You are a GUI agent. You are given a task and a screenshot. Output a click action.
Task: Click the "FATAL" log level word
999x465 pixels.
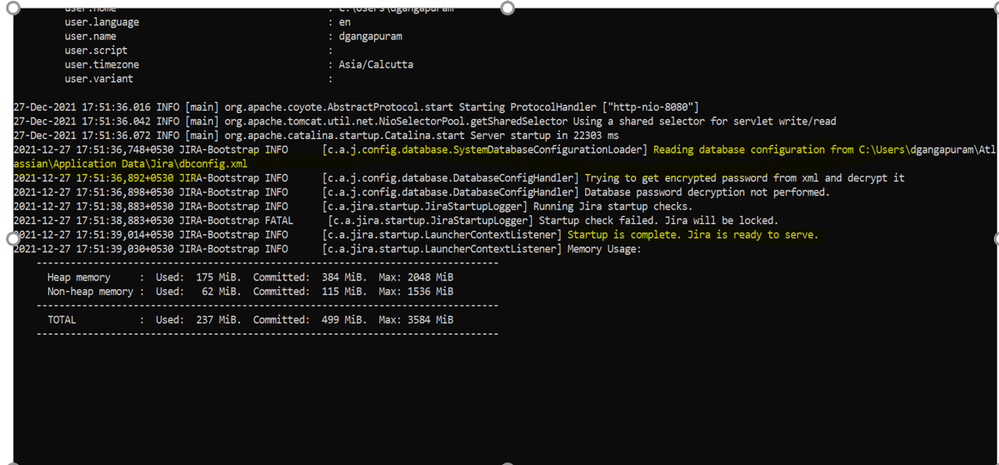[x=279, y=221]
